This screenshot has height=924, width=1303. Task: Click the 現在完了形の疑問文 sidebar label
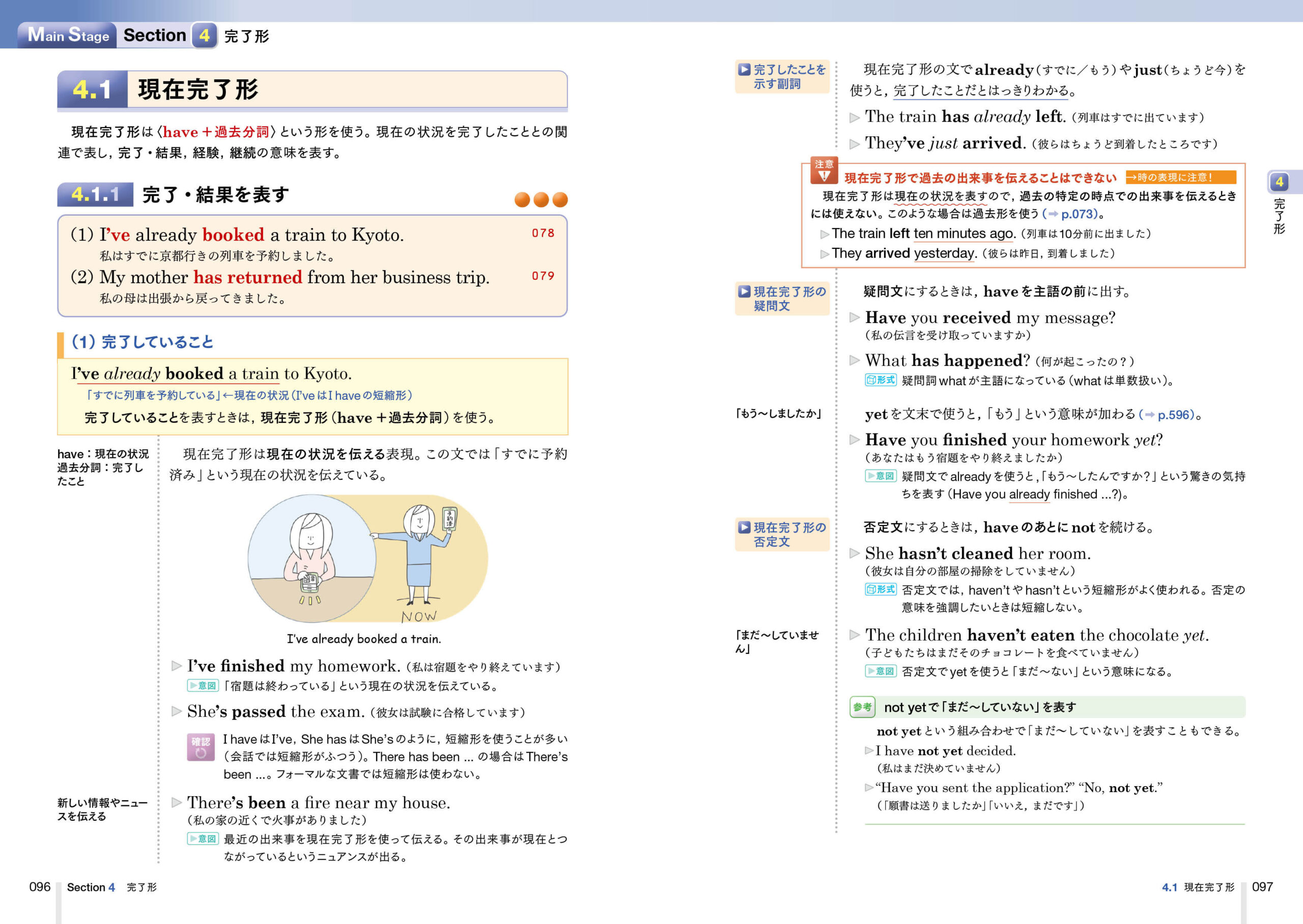pyautogui.click(x=782, y=299)
